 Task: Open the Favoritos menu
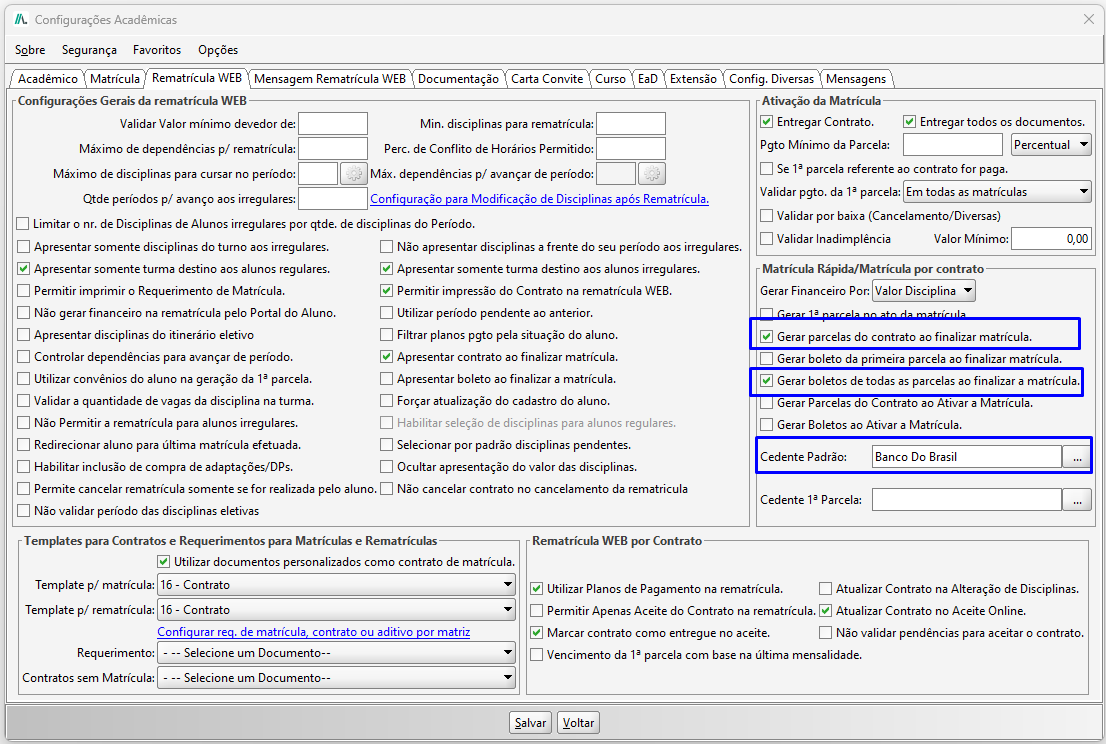pyautogui.click(x=157, y=50)
